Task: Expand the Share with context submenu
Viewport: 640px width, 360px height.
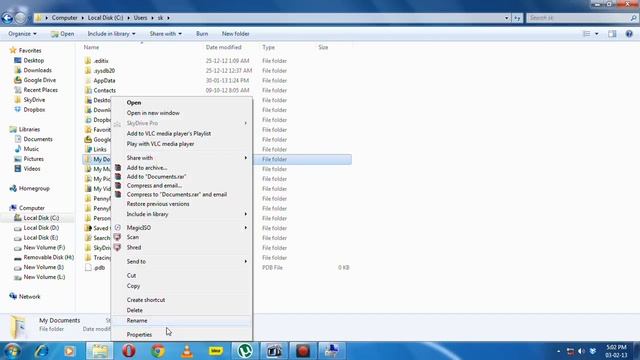Action: point(182,158)
